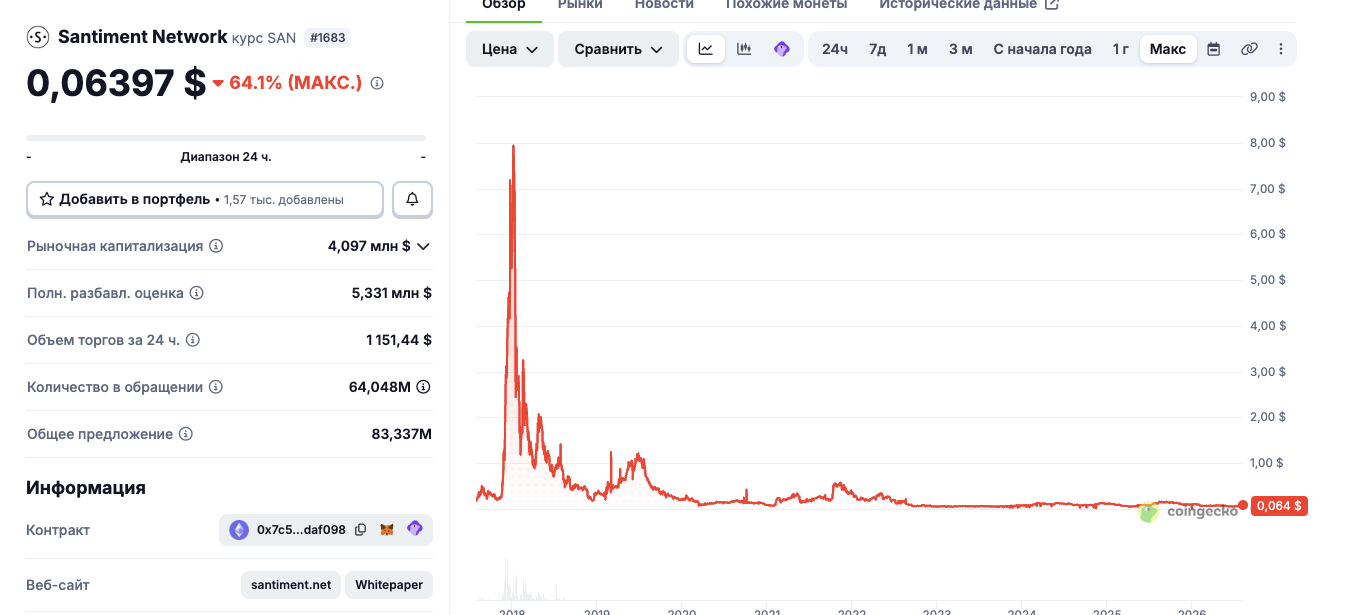
Task: Show info for Общее предложение
Action: 186,434
